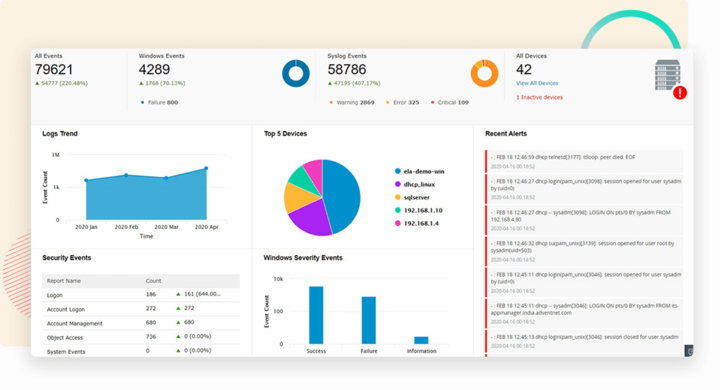Click the green up arrow beside Logon count
Viewport: 720px width, 390px height.
[178, 294]
